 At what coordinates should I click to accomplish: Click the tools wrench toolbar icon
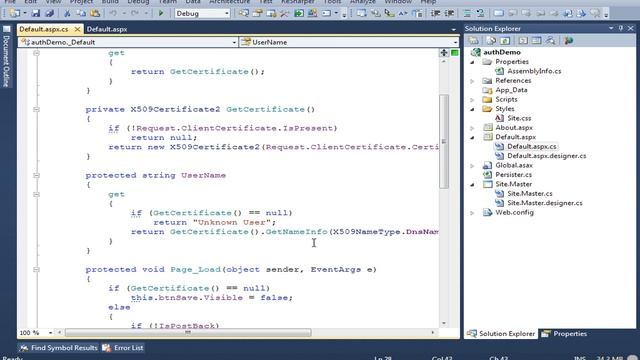(284, 13)
